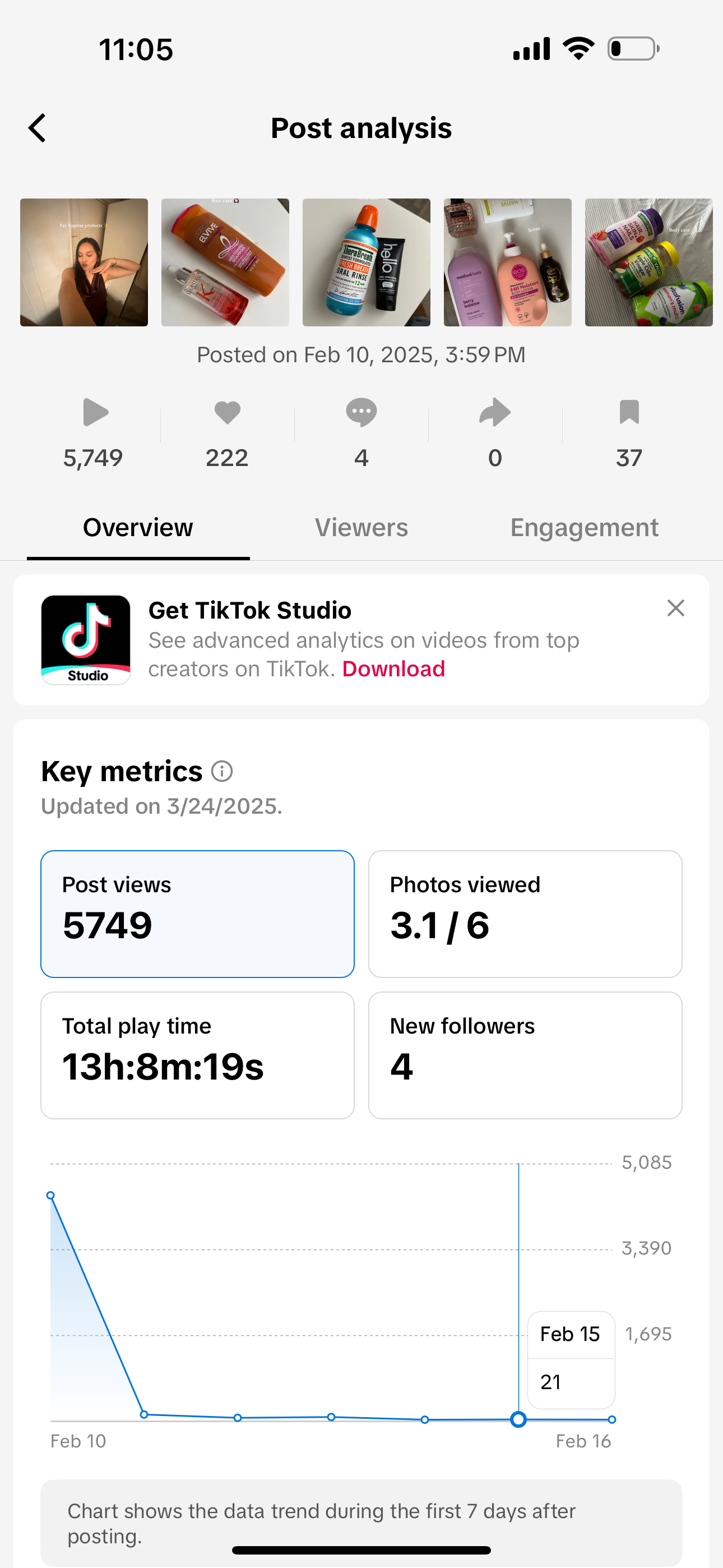Select the Post views metric card
Image resolution: width=723 pixels, height=1568 pixels.
click(x=197, y=914)
